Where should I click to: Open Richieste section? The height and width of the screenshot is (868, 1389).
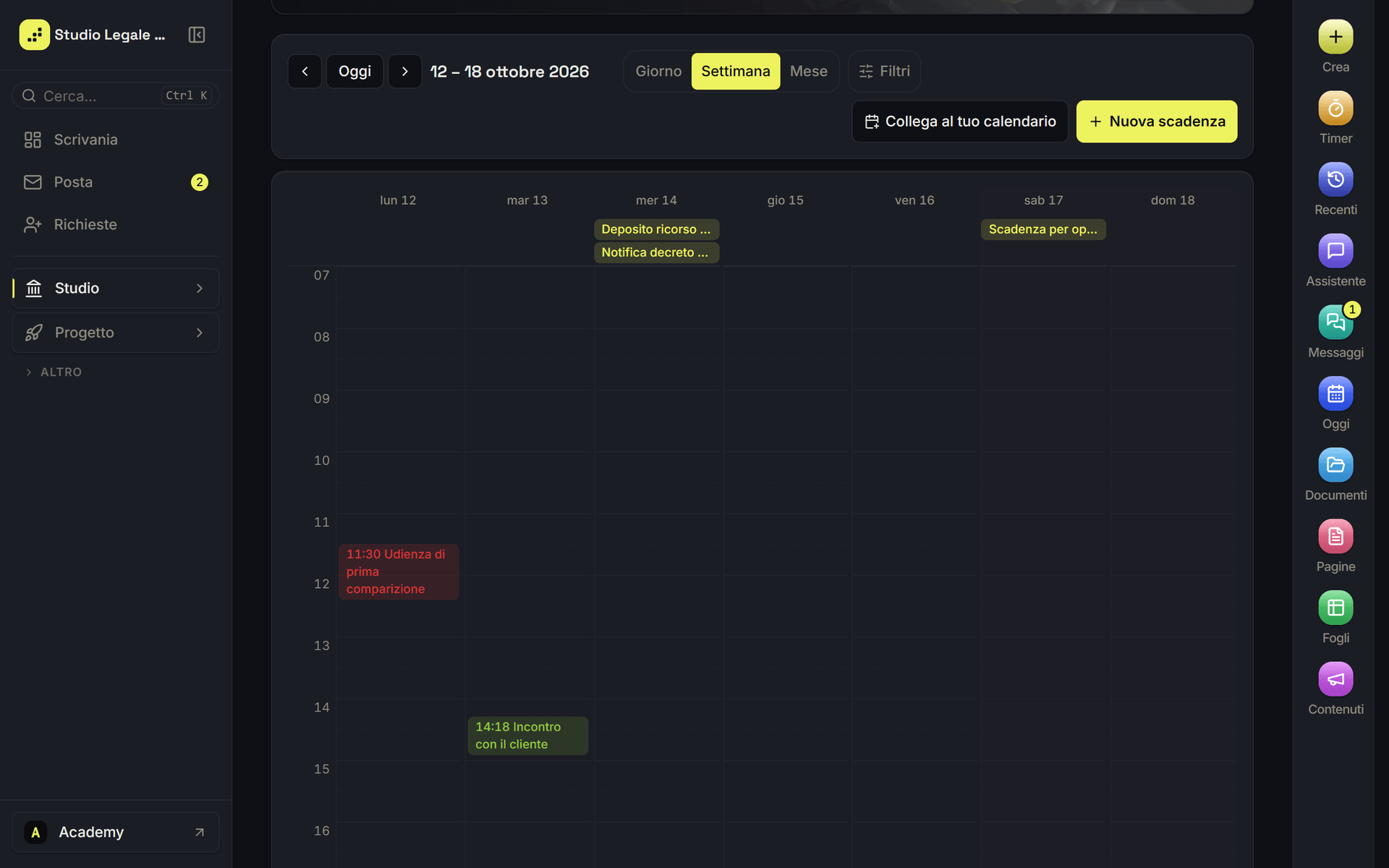116,225
